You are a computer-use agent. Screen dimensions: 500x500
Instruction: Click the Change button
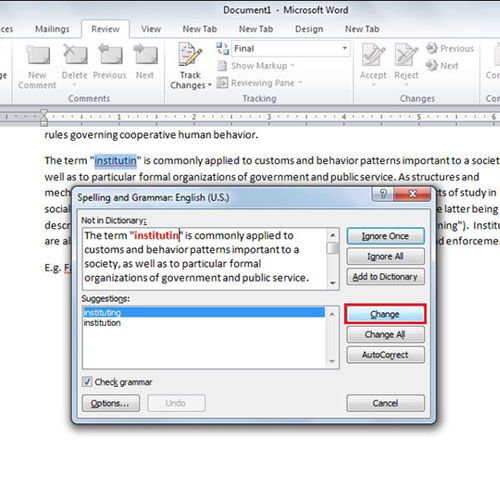(385, 314)
